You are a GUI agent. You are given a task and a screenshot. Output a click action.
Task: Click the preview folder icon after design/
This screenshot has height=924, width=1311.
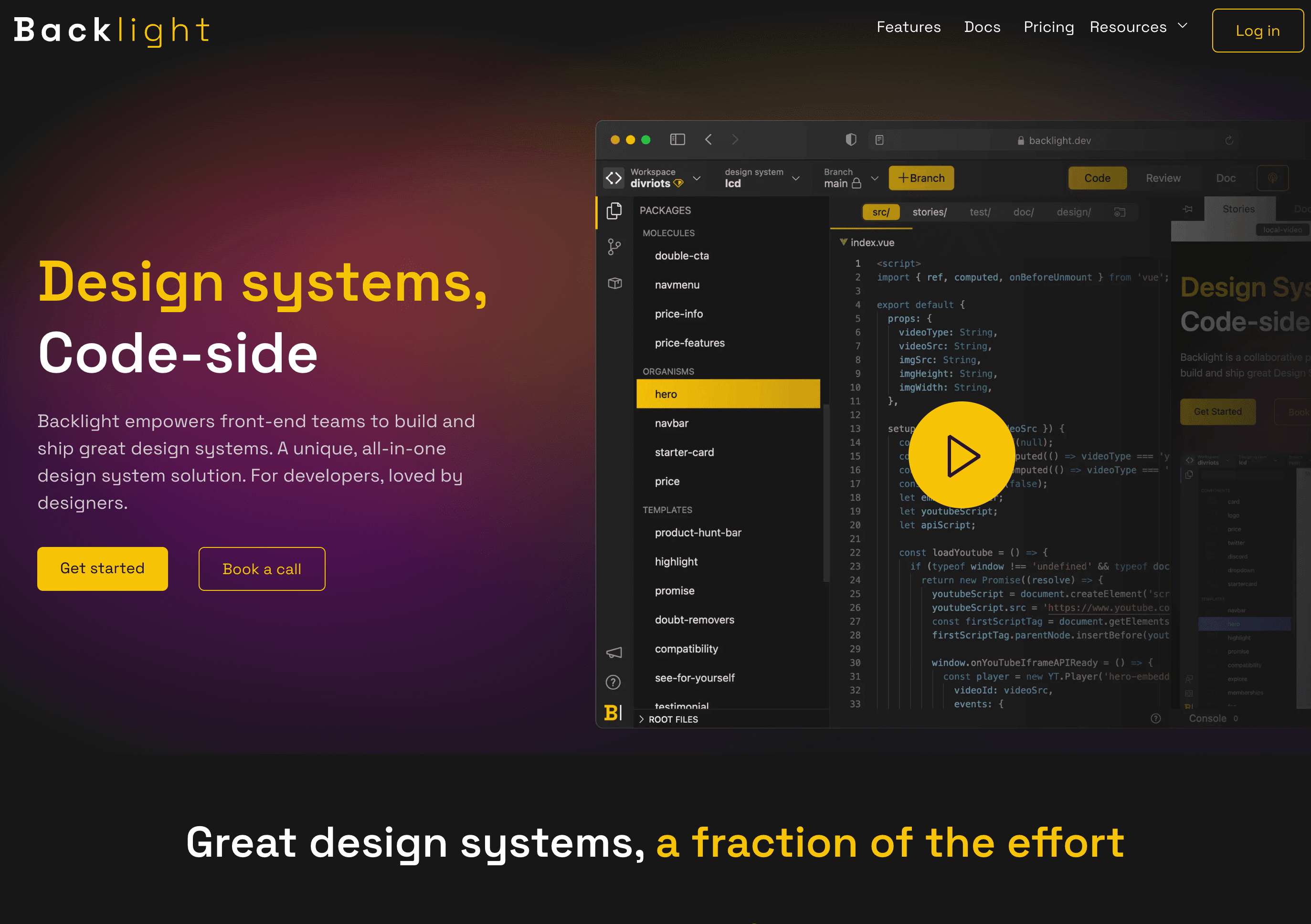[x=1120, y=212]
